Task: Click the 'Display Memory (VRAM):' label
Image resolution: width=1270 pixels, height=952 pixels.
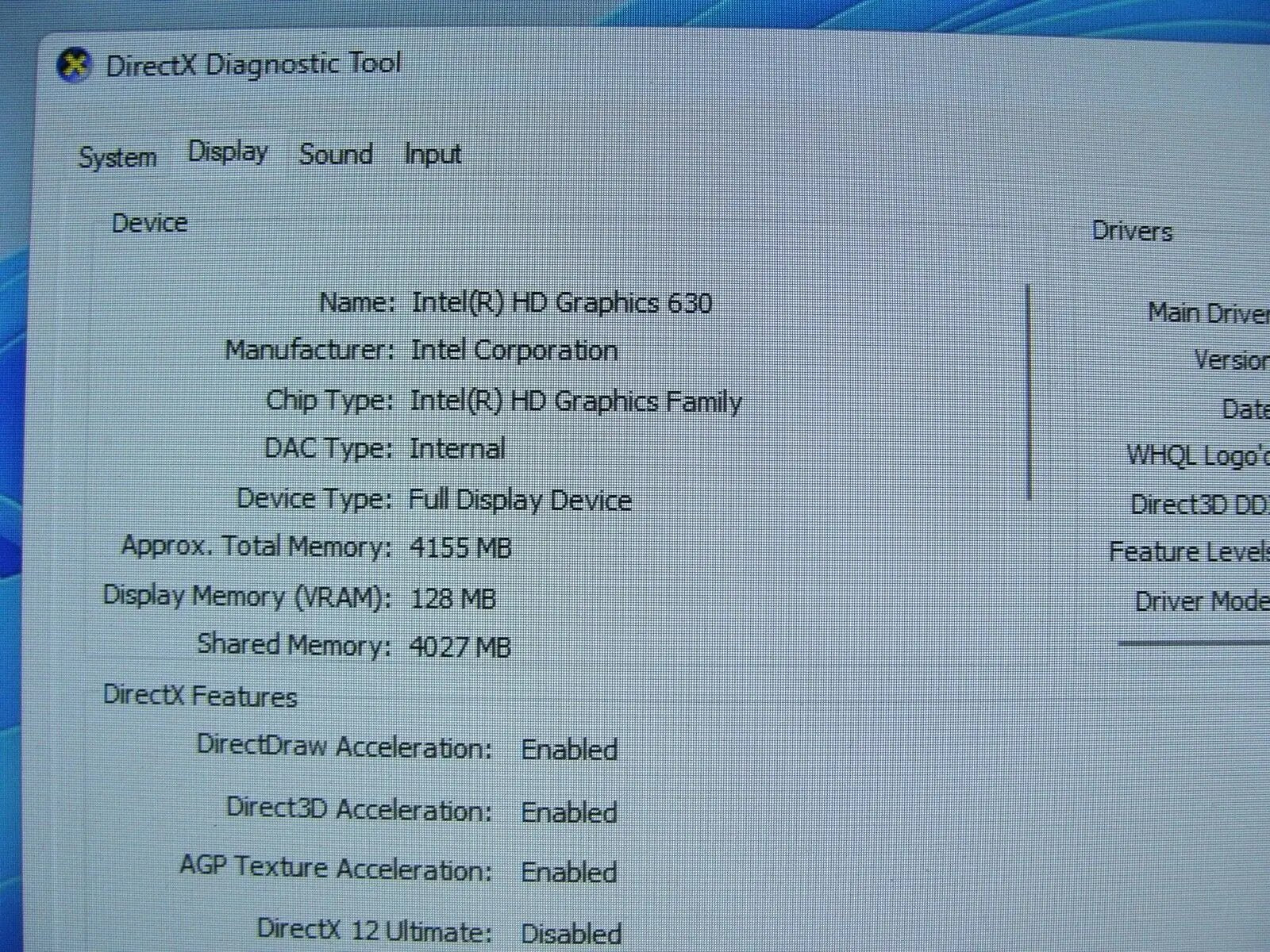Action: [247, 597]
